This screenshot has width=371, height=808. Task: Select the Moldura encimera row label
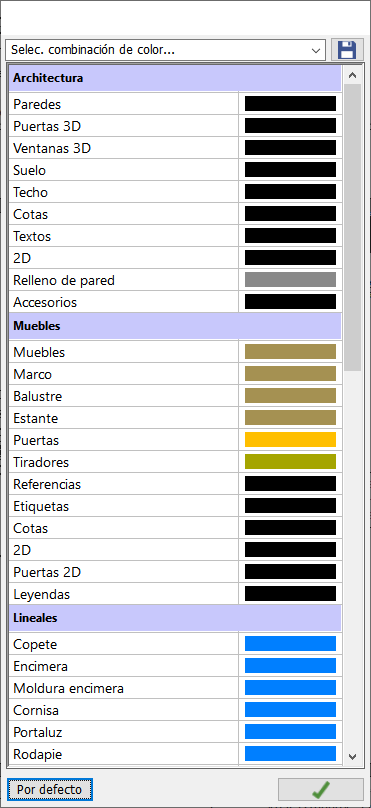point(69,688)
